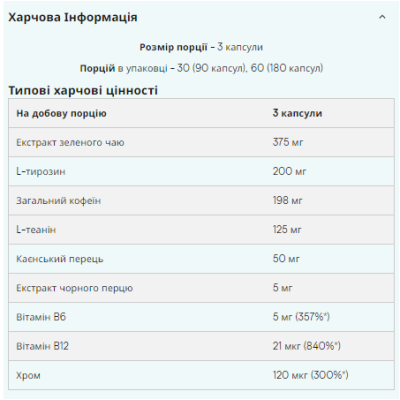Click the Харчова Інформація heading

73,17
